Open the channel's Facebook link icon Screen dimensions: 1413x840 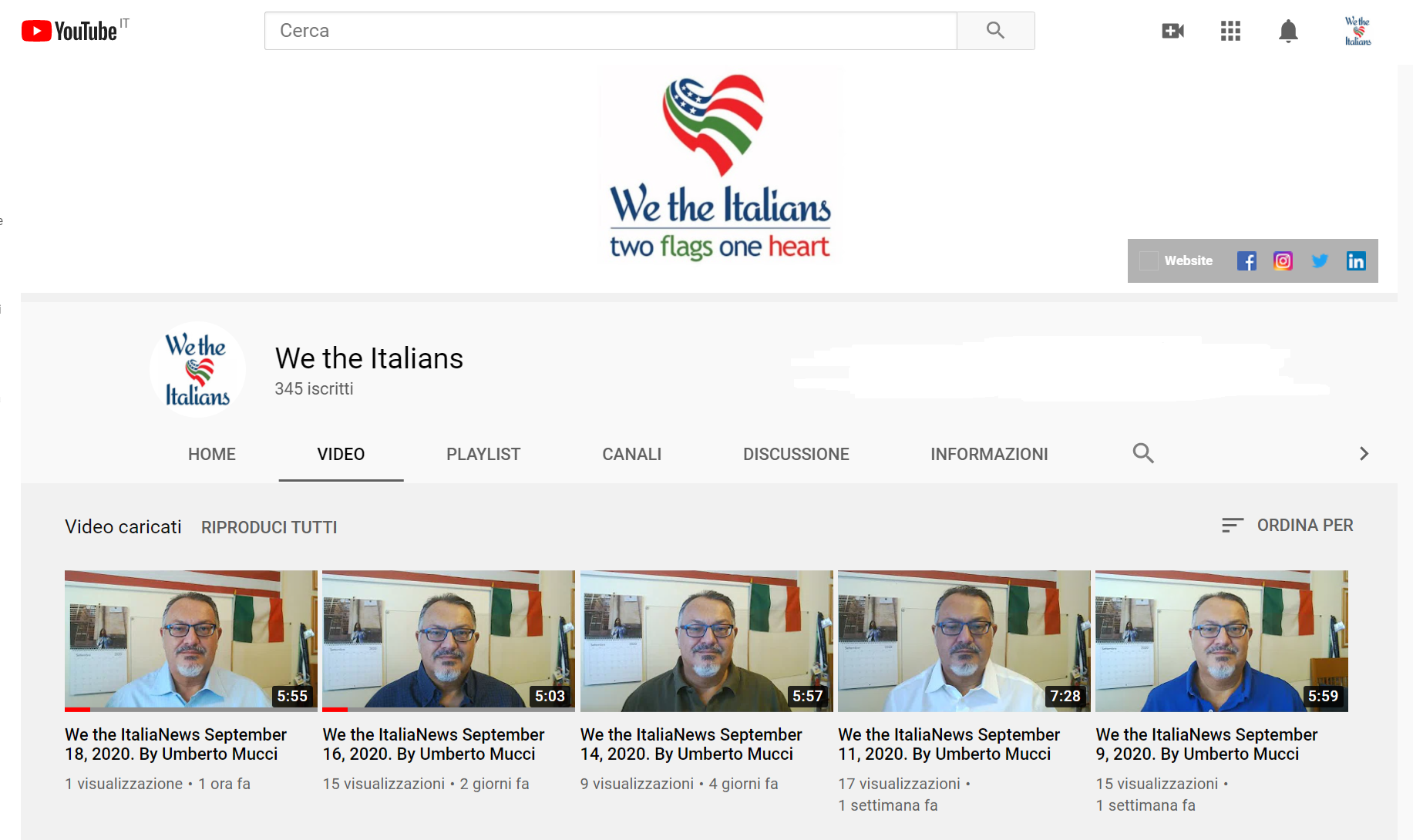1246,261
